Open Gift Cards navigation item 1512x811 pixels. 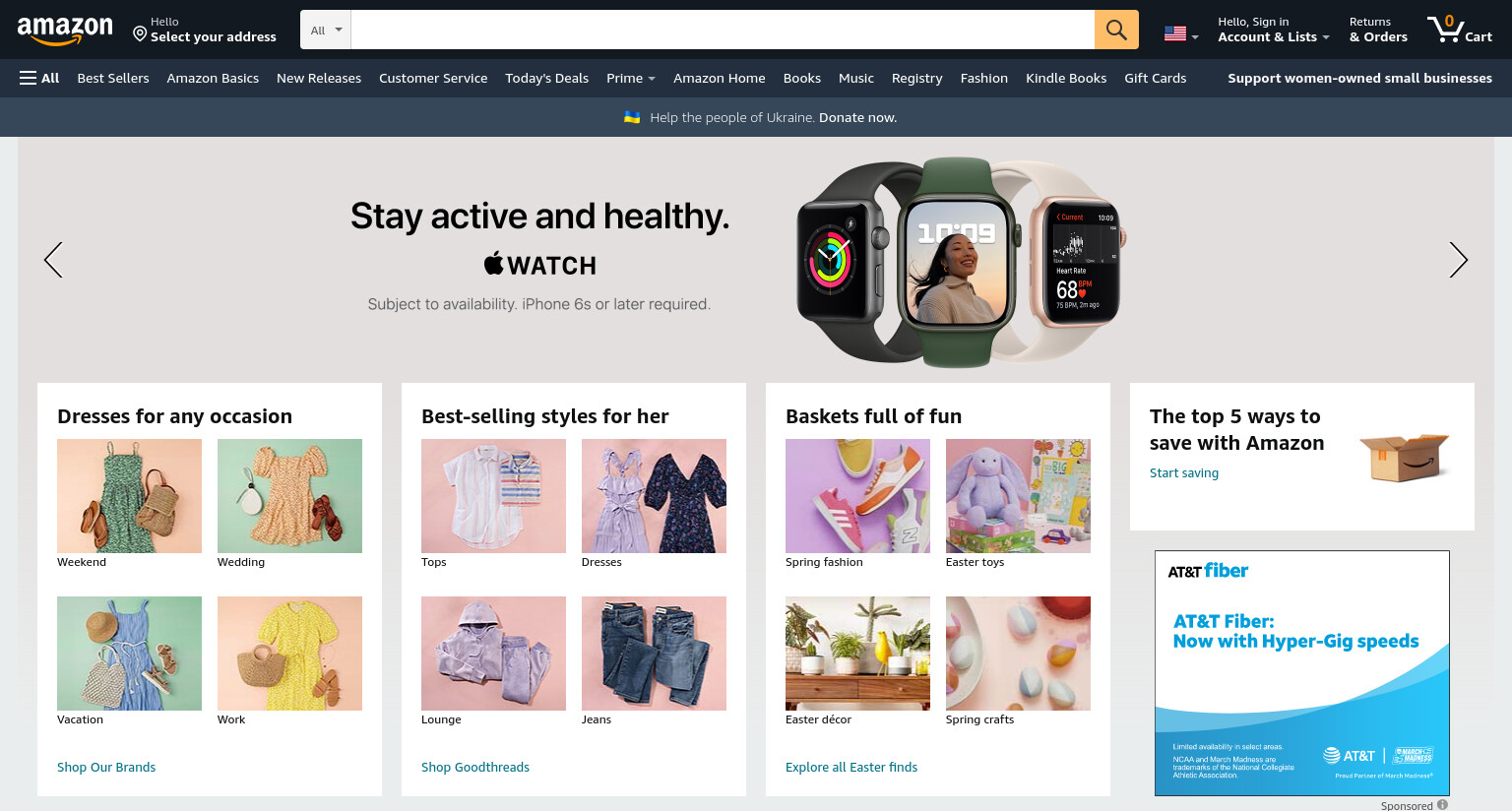click(x=1155, y=78)
